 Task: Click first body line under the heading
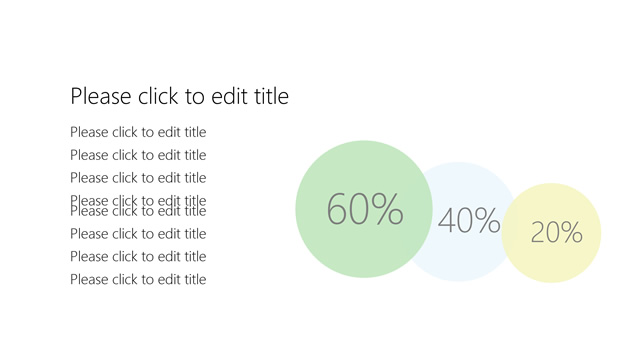tap(138, 132)
